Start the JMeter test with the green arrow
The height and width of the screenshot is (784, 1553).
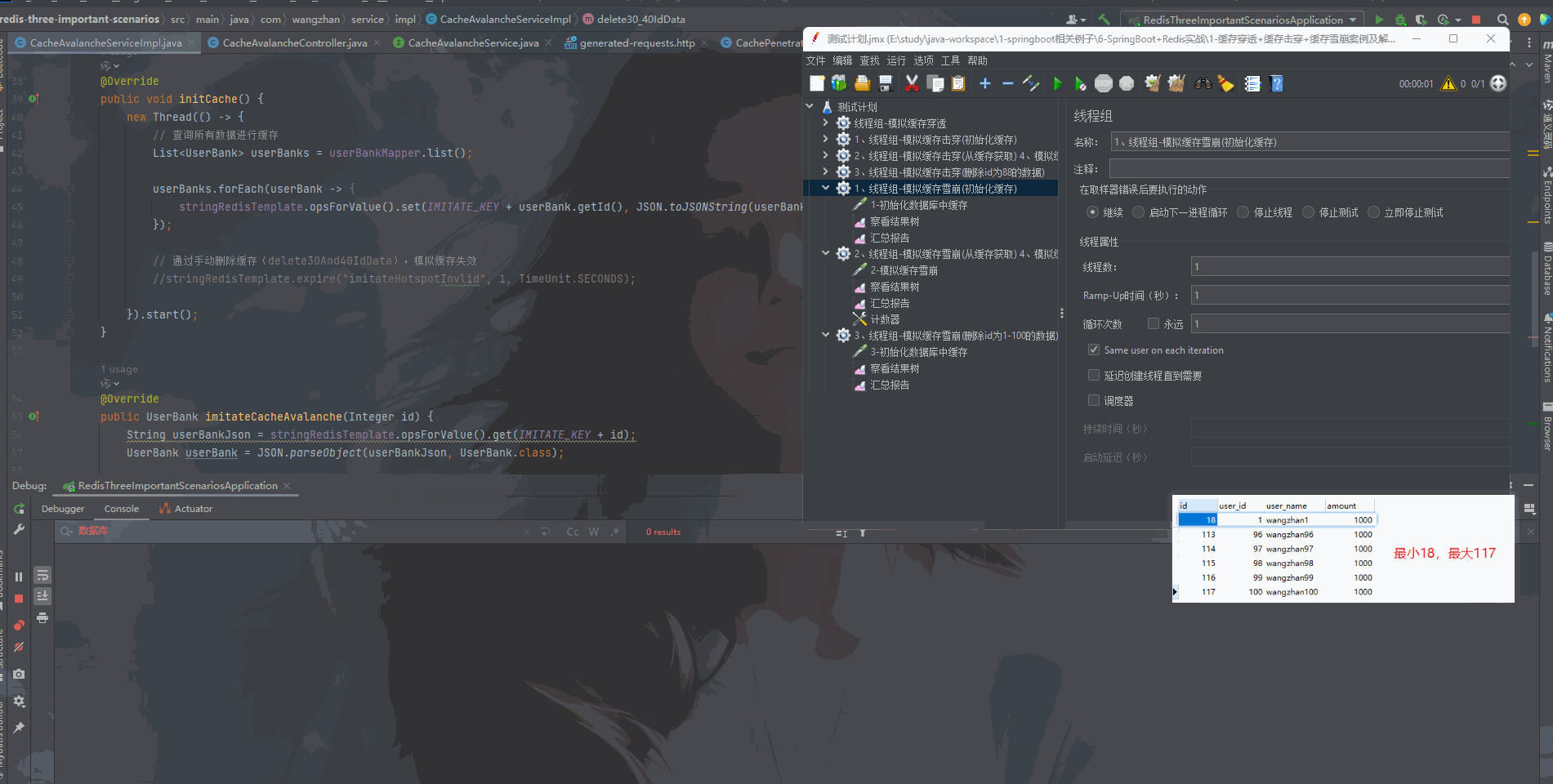tap(1057, 83)
